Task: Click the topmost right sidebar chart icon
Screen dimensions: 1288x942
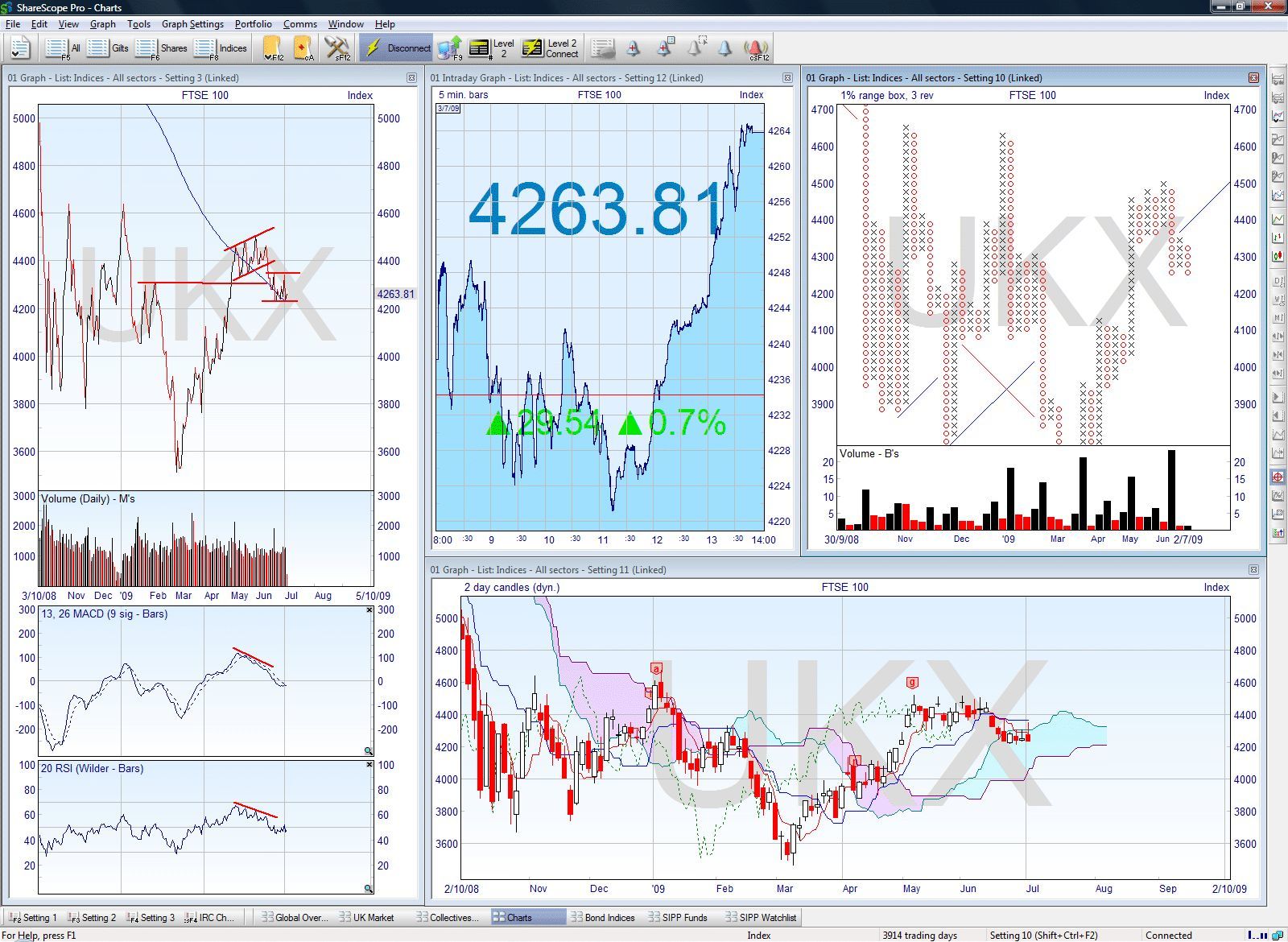Action: [x=1278, y=79]
